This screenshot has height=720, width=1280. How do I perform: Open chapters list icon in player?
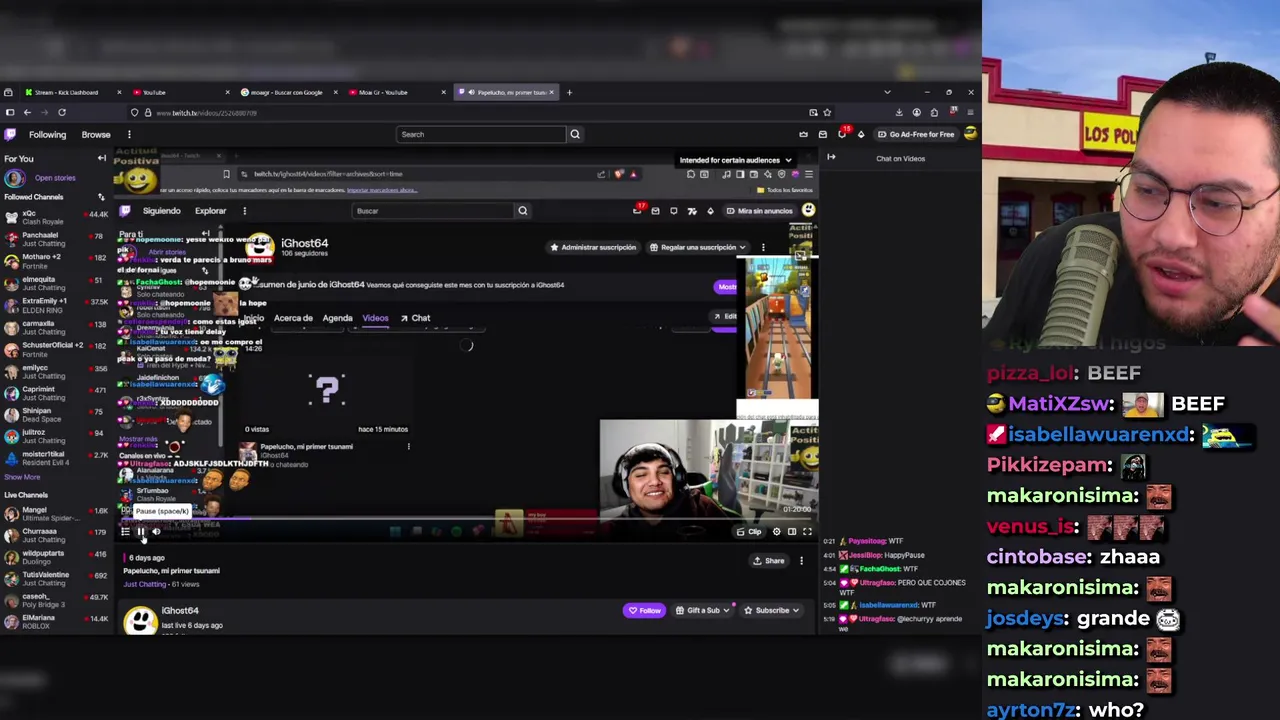click(x=125, y=532)
